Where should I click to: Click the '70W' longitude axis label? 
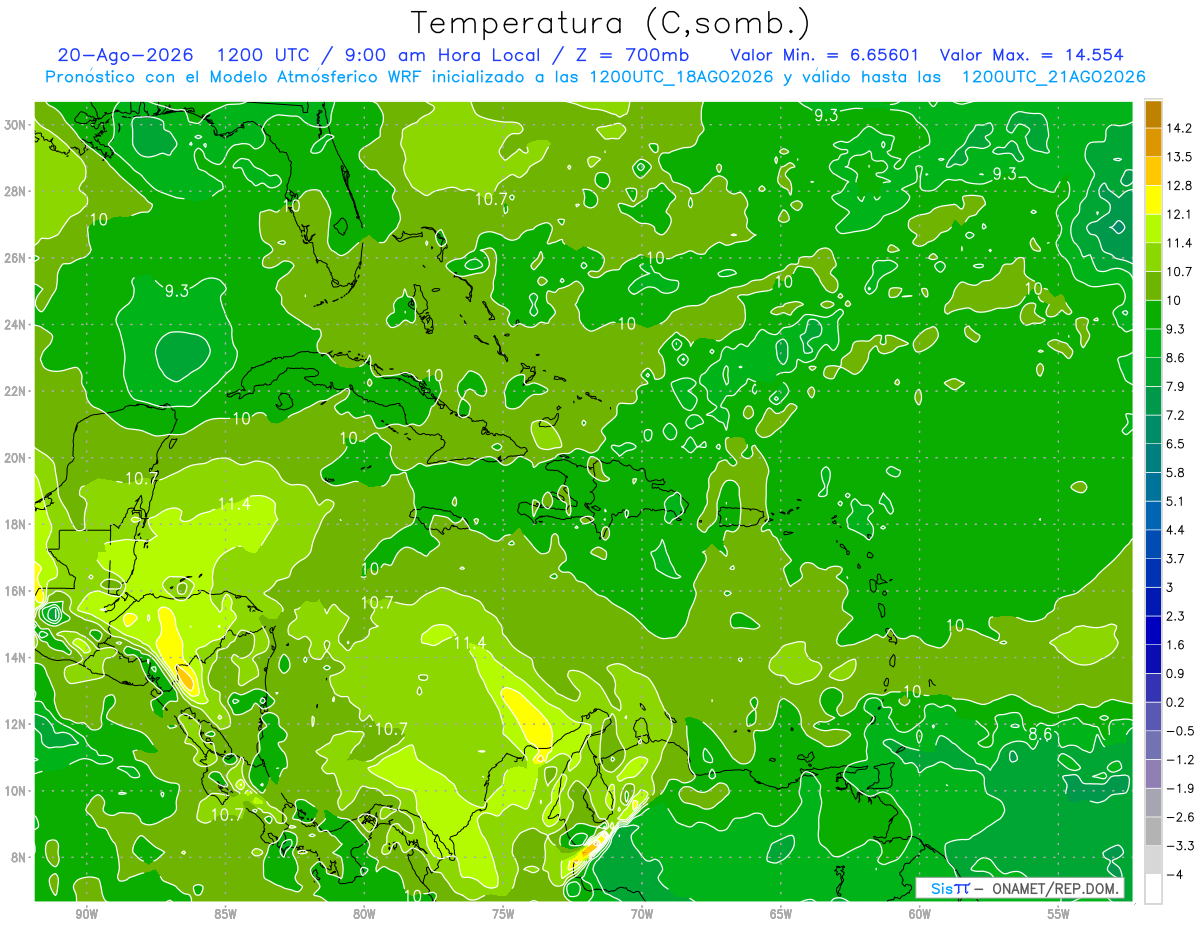pyautogui.click(x=642, y=914)
